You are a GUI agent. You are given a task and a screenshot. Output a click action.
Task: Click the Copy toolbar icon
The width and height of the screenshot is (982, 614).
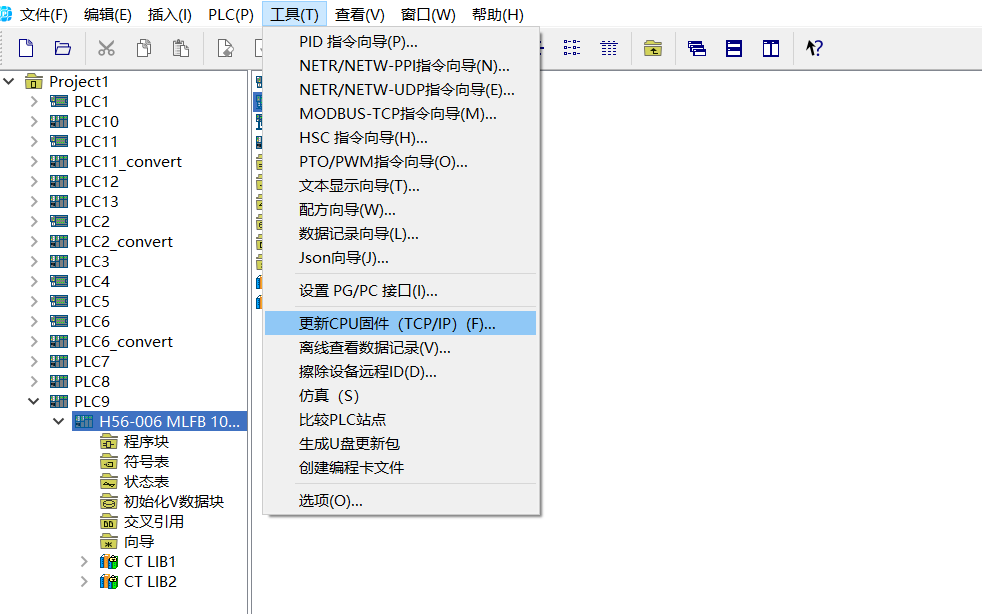point(144,48)
